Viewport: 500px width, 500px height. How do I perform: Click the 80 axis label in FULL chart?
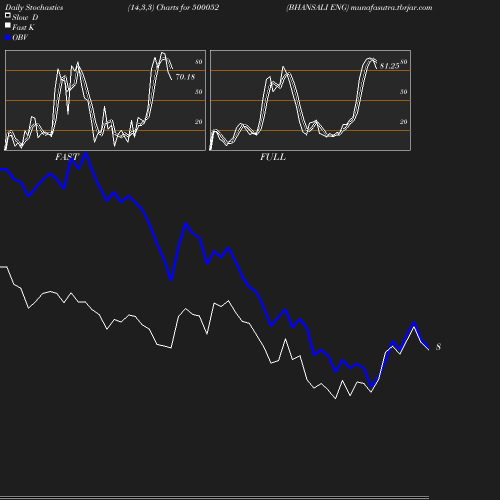tap(404, 62)
